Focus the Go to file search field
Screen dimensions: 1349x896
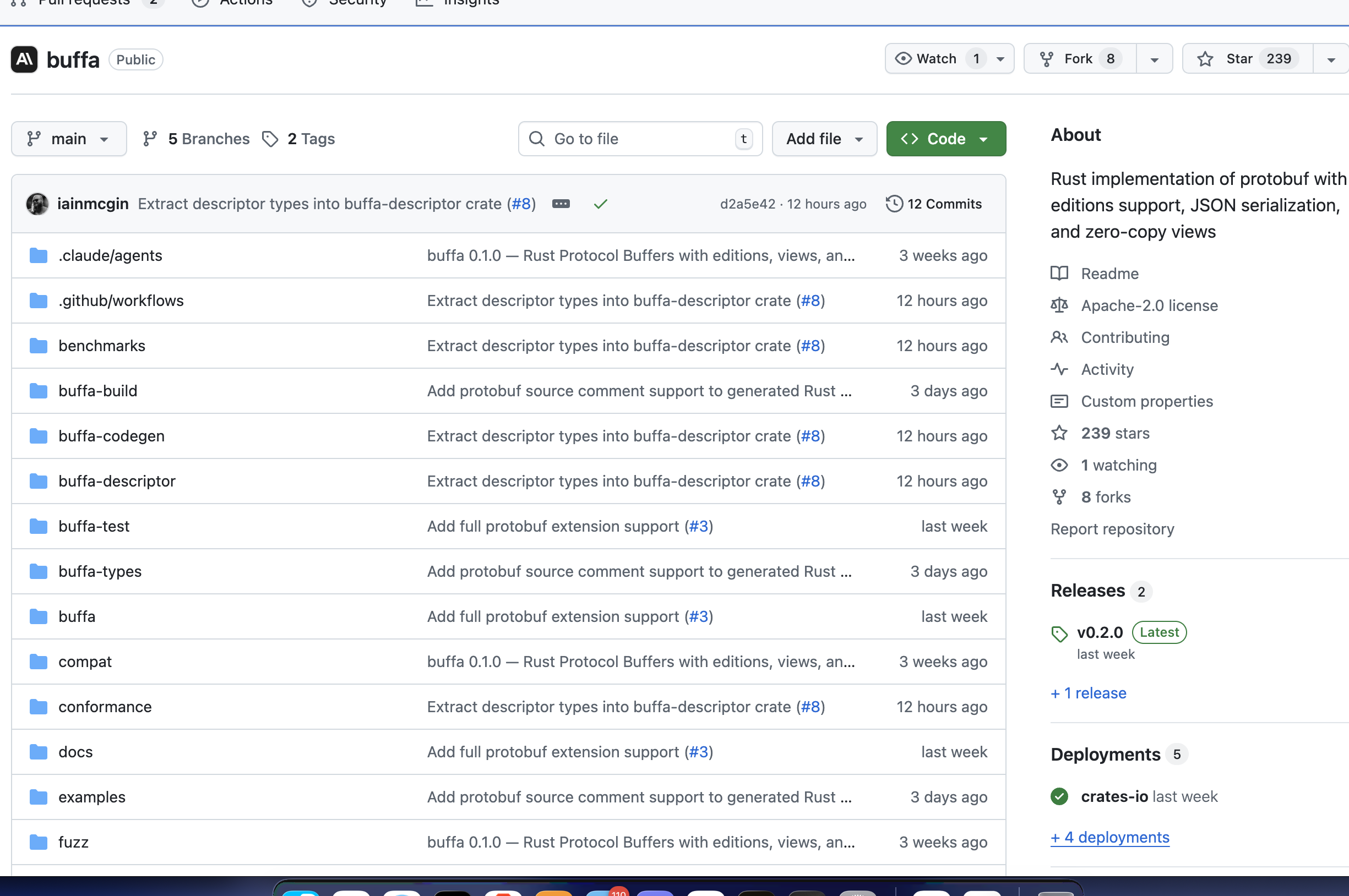(640, 139)
